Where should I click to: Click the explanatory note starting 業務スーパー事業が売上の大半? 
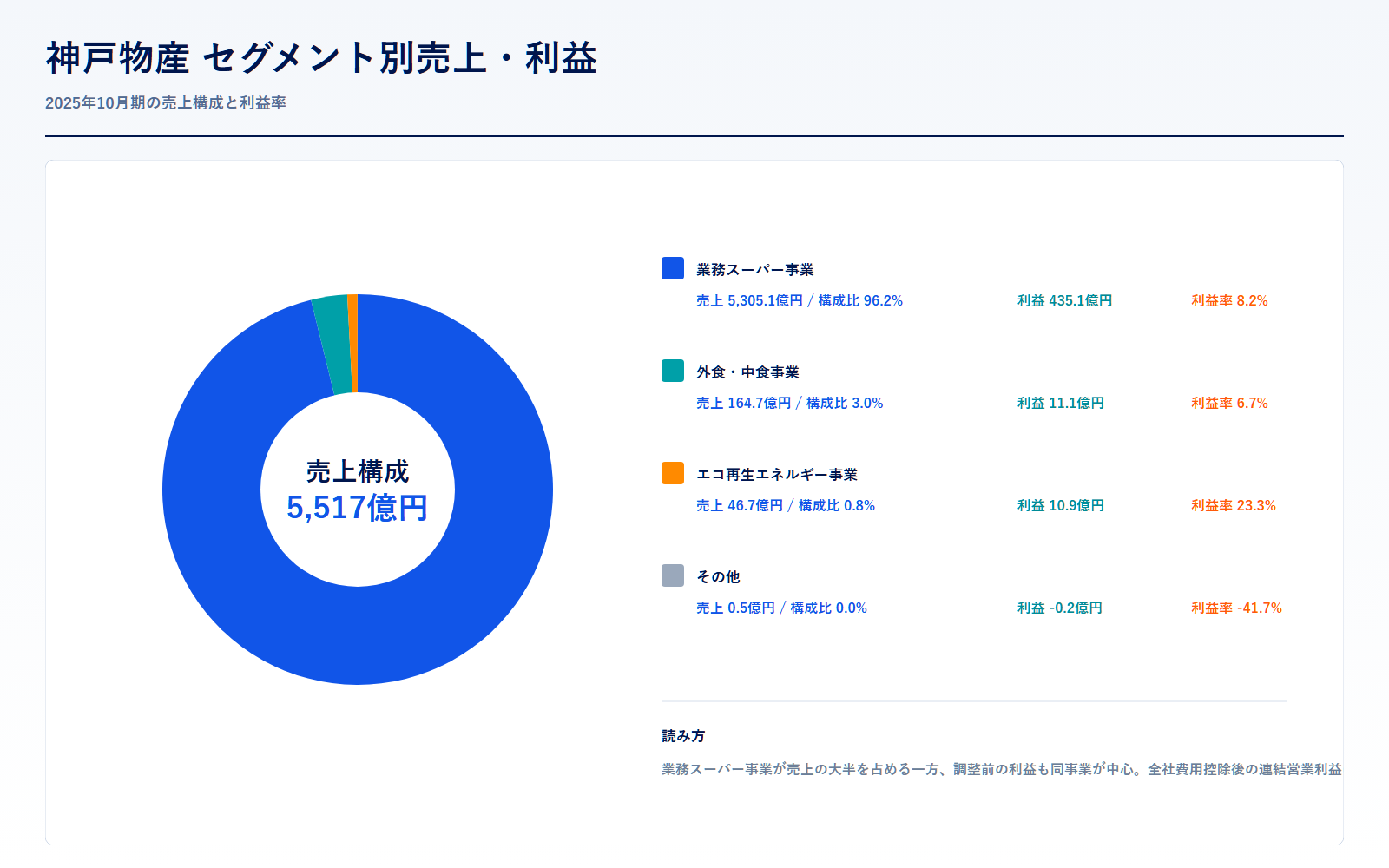pos(1002,769)
